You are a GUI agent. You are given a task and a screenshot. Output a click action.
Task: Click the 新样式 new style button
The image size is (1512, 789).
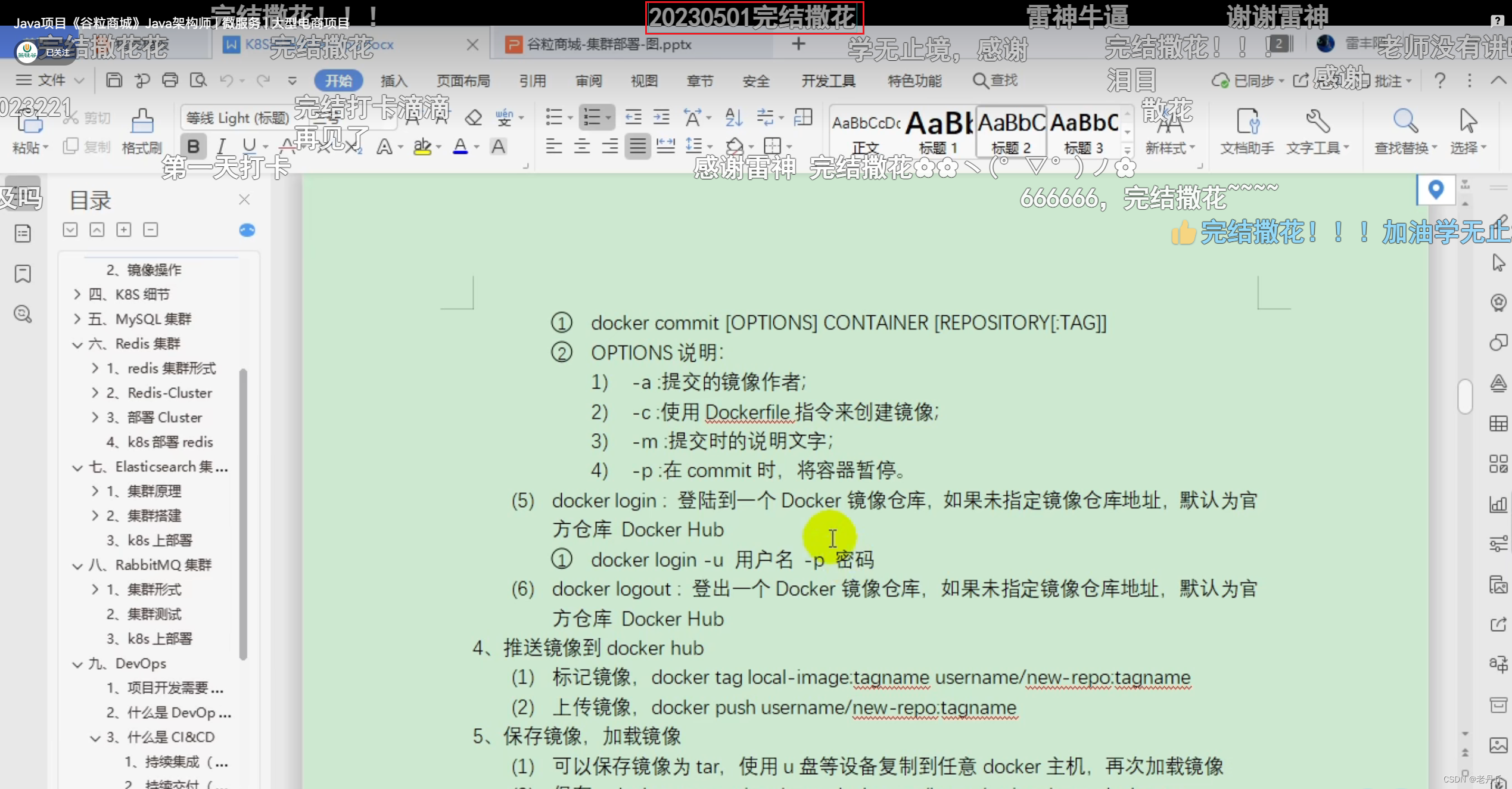click(x=1169, y=132)
